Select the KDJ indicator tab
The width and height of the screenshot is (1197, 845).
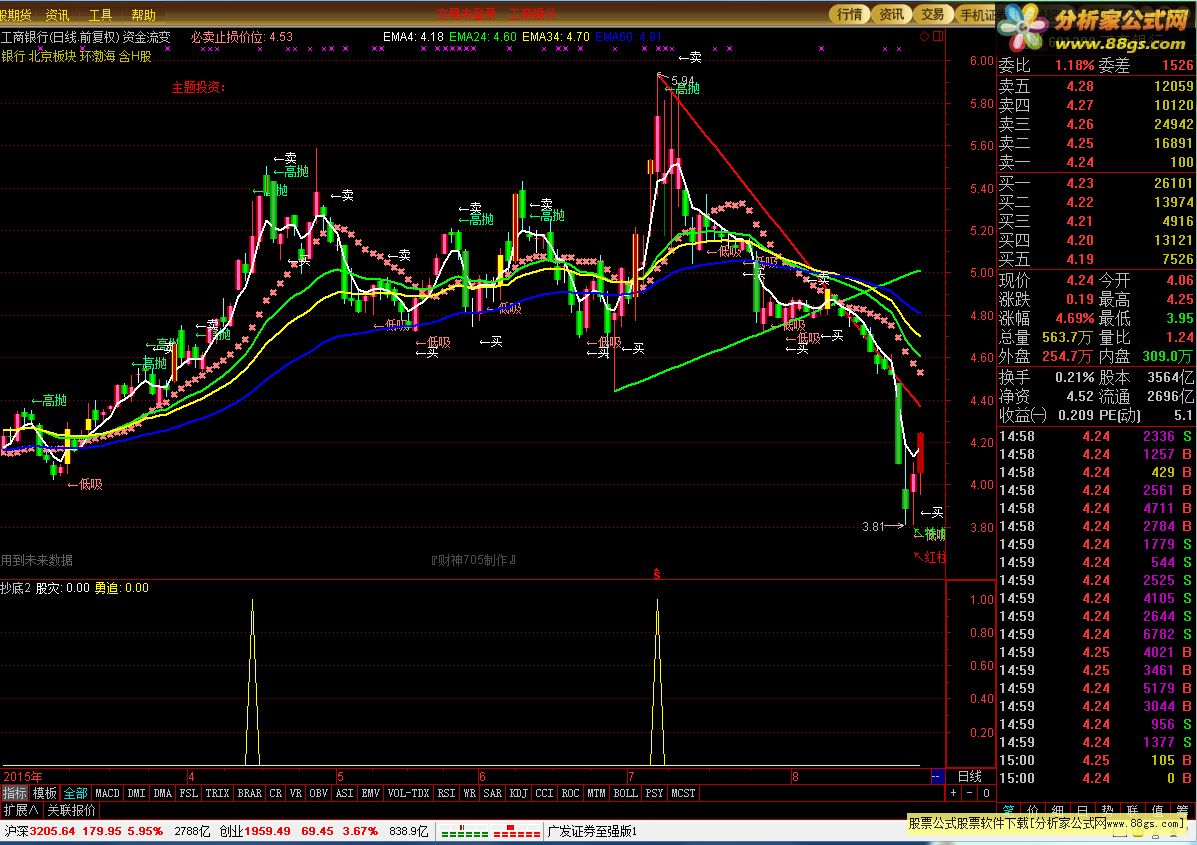tap(518, 793)
